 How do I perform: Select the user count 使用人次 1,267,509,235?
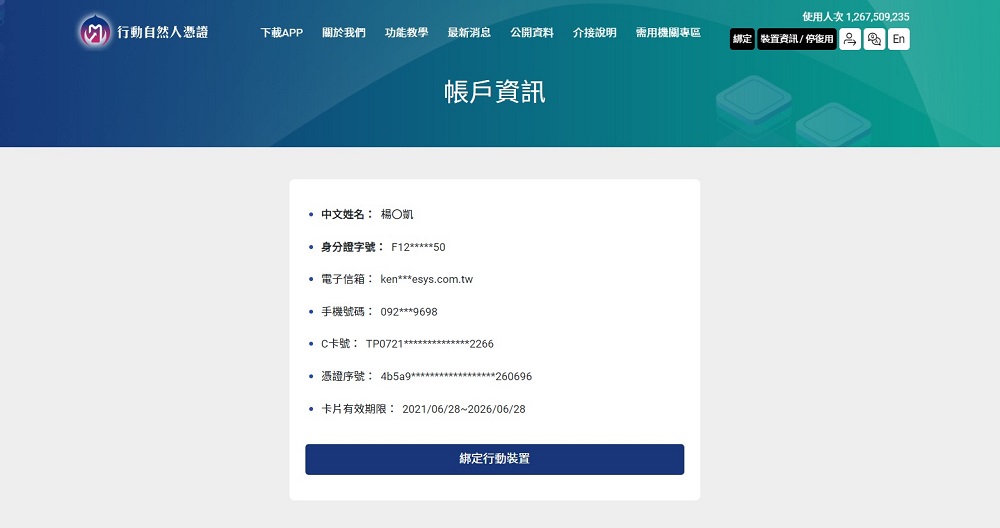(x=856, y=17)
